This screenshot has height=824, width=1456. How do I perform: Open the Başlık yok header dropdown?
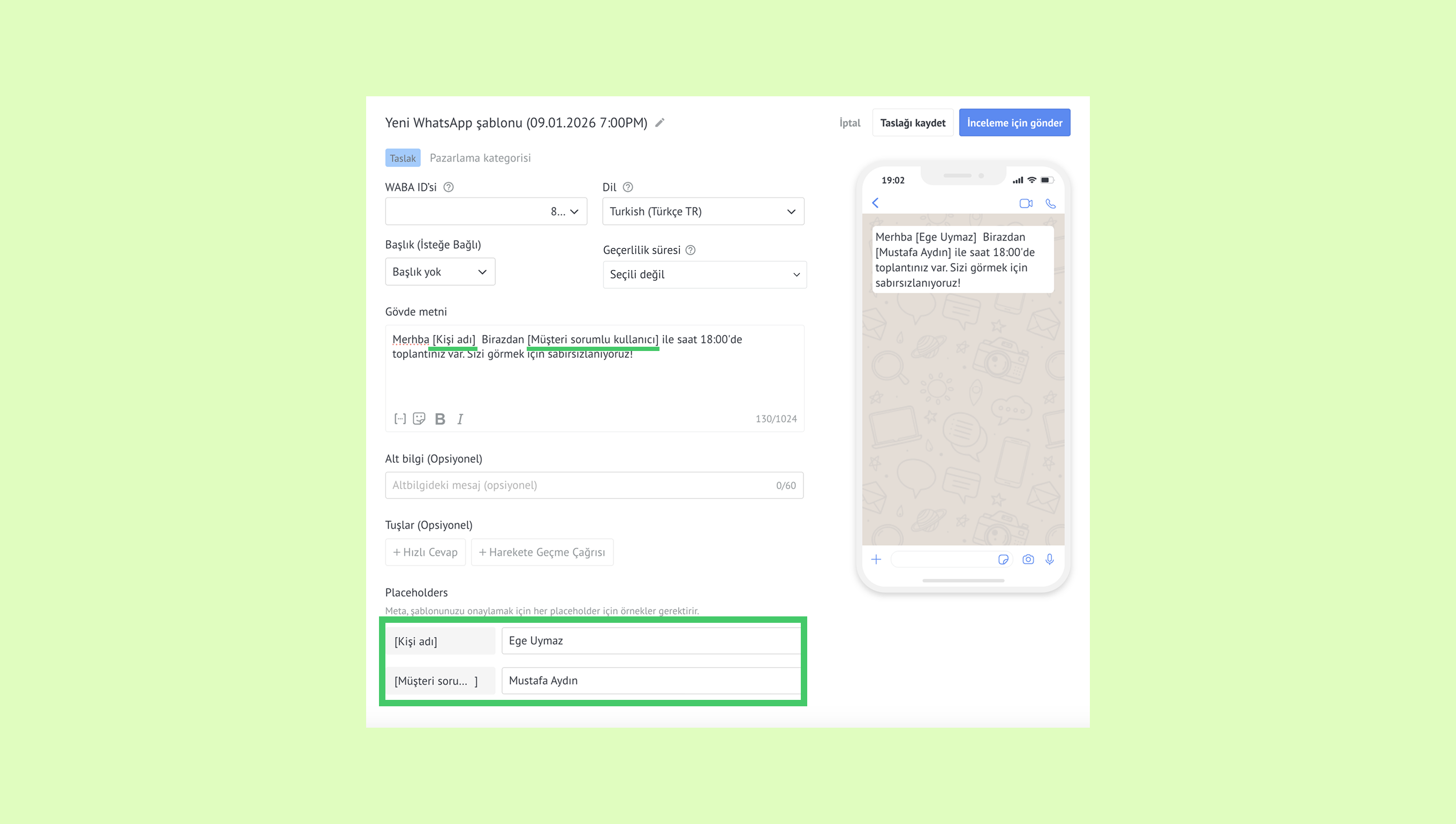tap(440, 272)
